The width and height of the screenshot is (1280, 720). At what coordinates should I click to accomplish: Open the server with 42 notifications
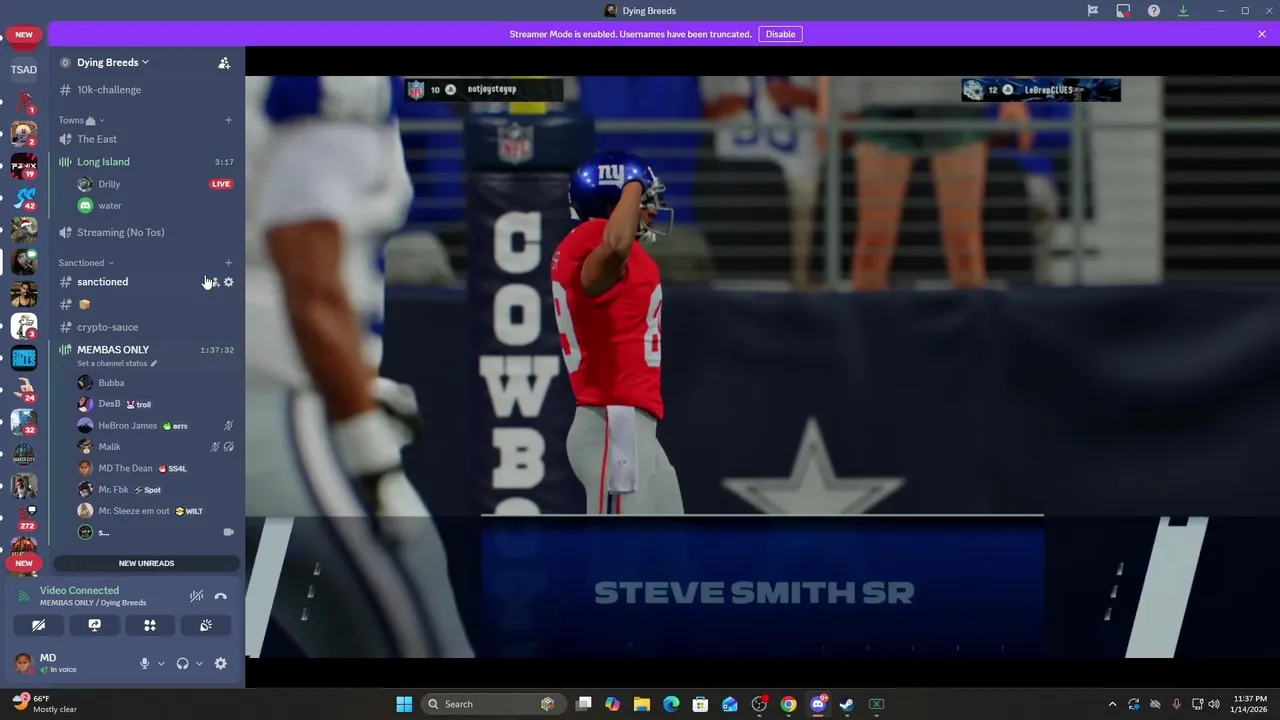(x=24, y=197)
